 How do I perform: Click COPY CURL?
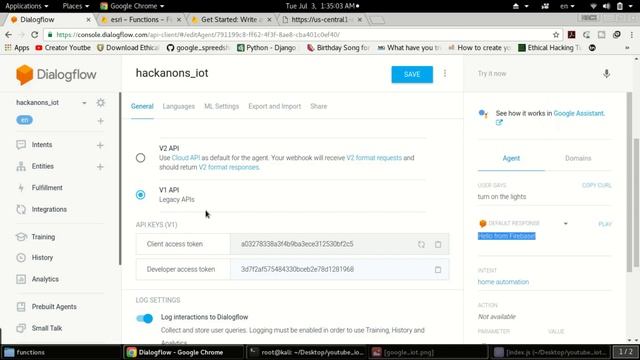pos(597,185)
